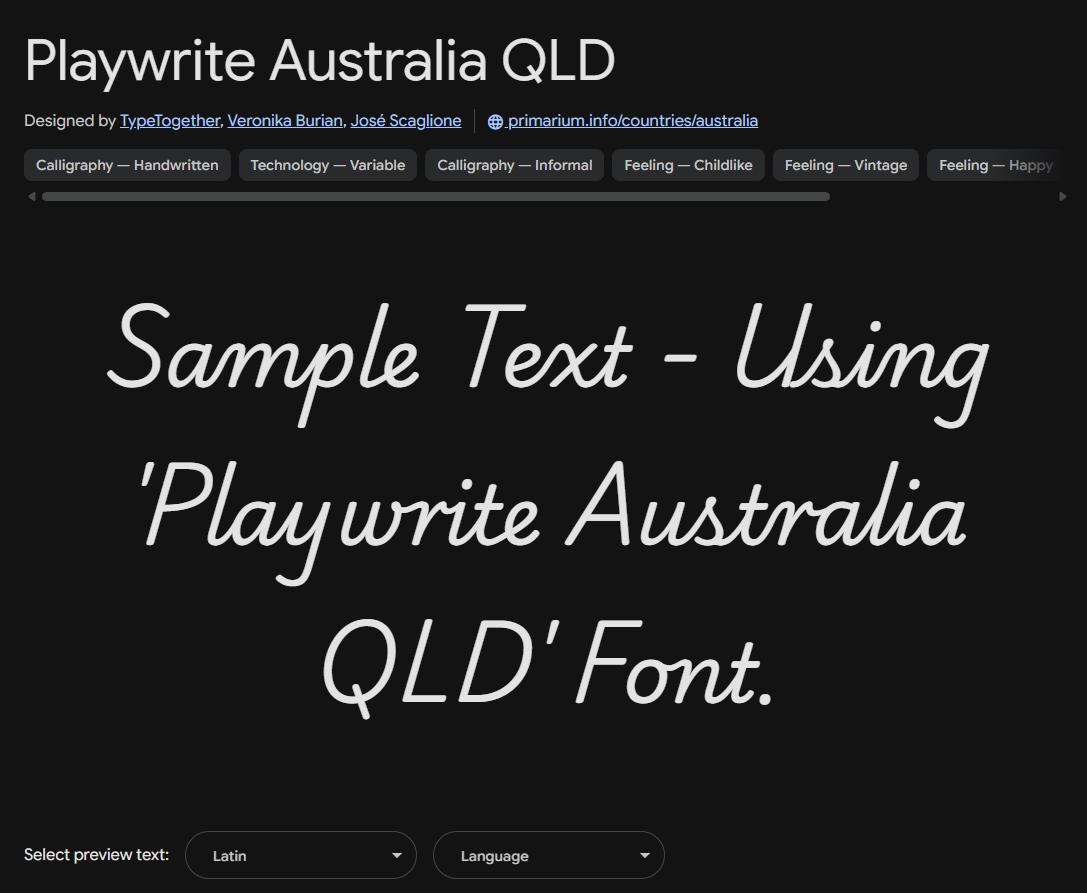Select the Feeling — Vintage tag
1087x893 pixels.
point(846,165)
